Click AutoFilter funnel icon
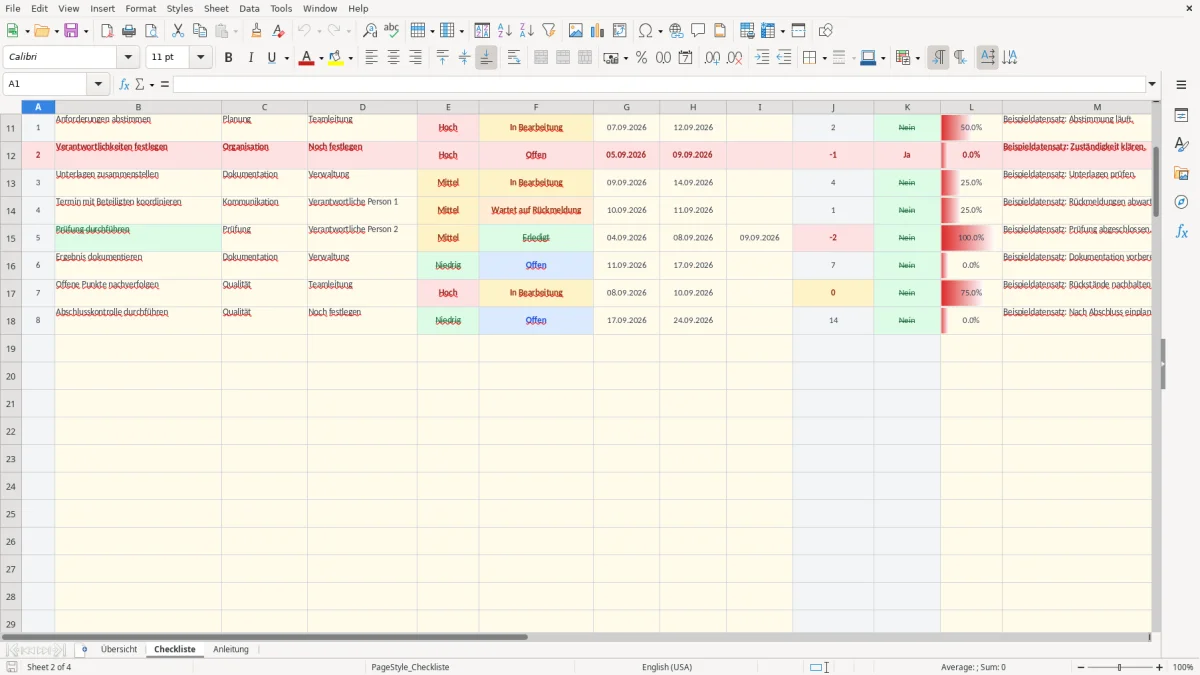Viewport: 1200px width, 675px height. point(549,31)
